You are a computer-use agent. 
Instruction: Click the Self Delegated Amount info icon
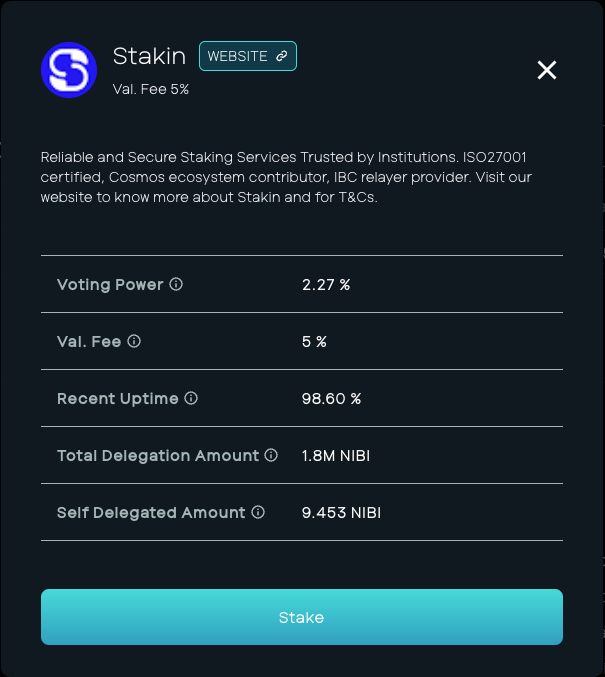tap(258, 512)
